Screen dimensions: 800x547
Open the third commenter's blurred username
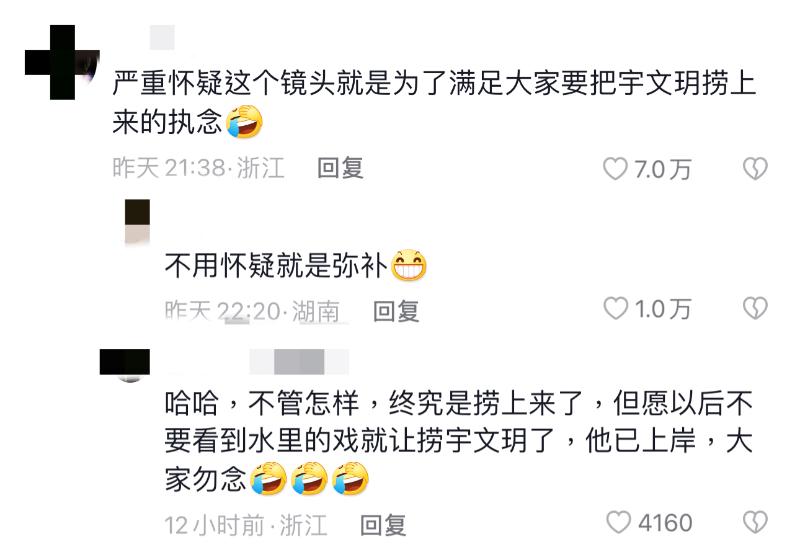click(299, 362)
